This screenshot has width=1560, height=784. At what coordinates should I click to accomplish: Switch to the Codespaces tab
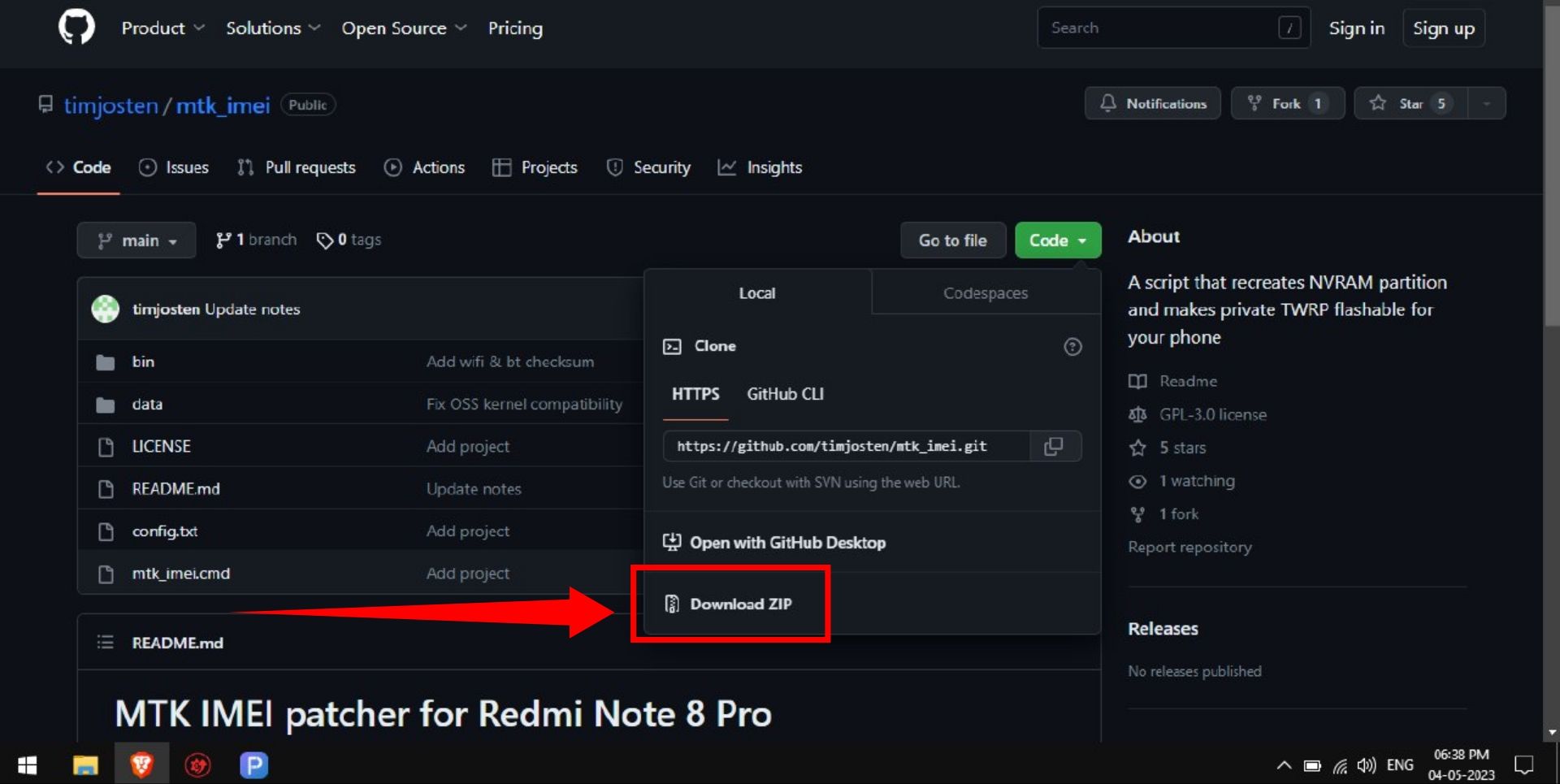(986, 293)
